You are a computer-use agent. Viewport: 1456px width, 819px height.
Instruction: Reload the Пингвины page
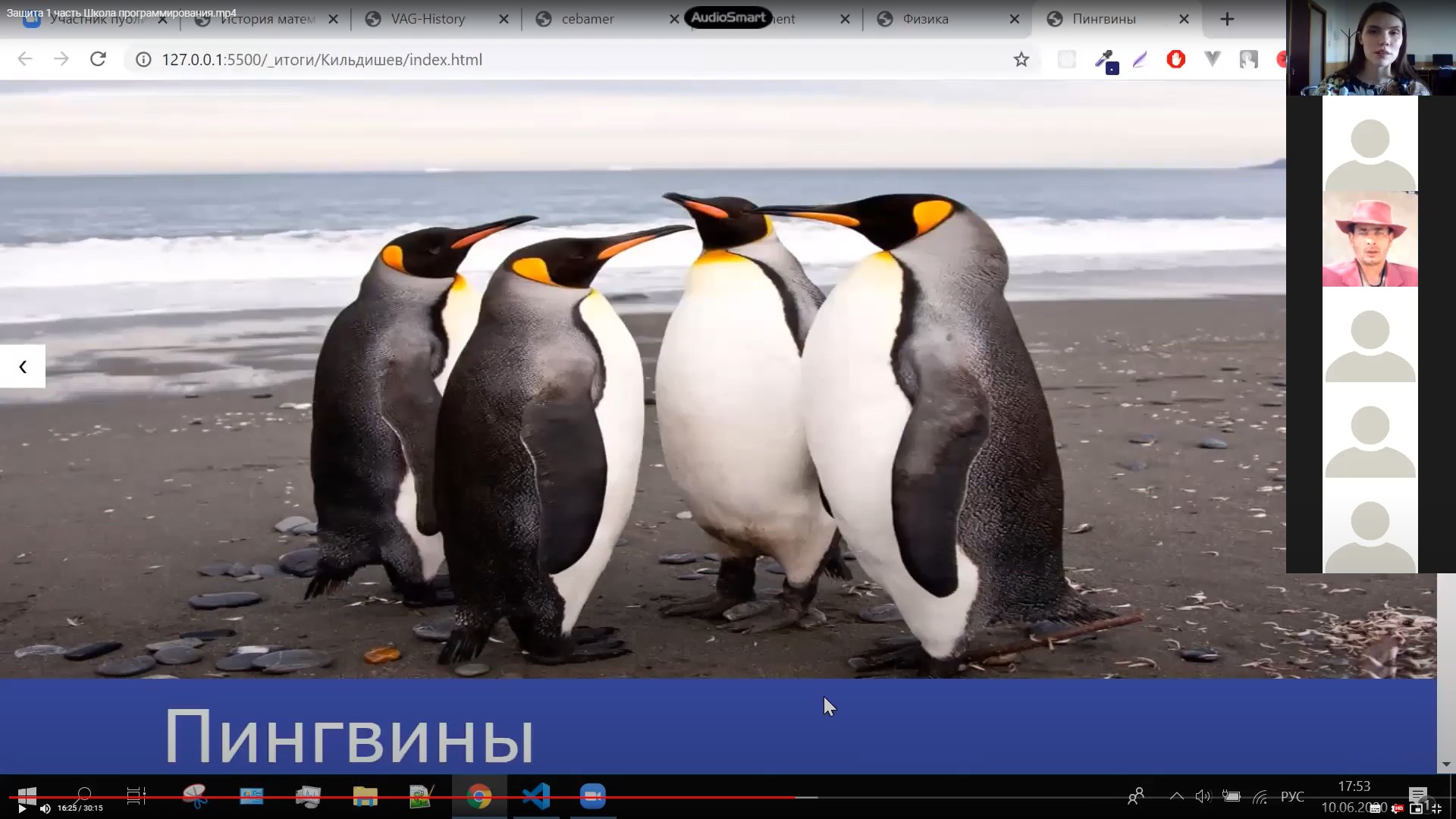[98, 59]
